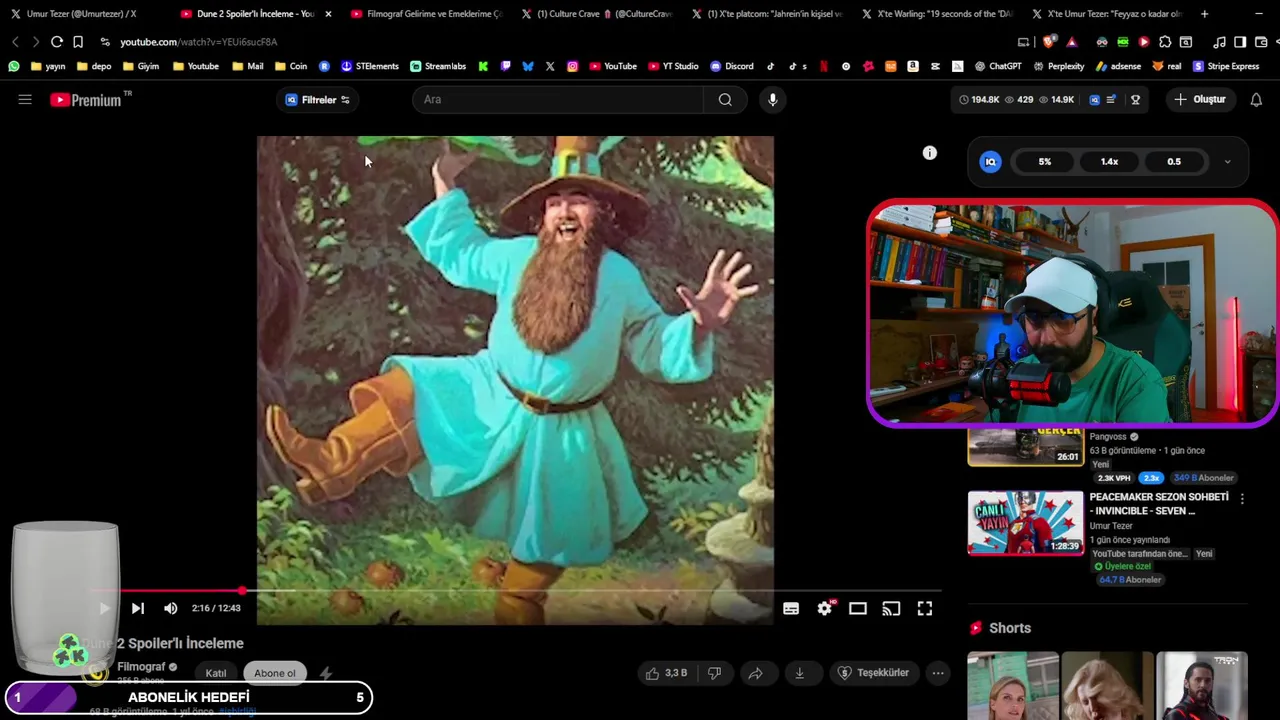
Task: Open vidIQ trophy icon in header
Action: (1135, 100)
